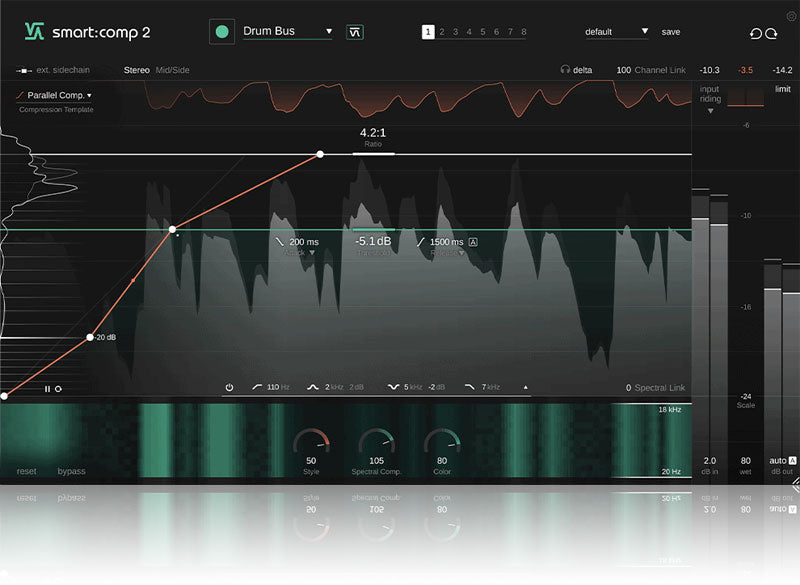Select state slot 1
Screen dimensions: 800x585
[428, 32]
